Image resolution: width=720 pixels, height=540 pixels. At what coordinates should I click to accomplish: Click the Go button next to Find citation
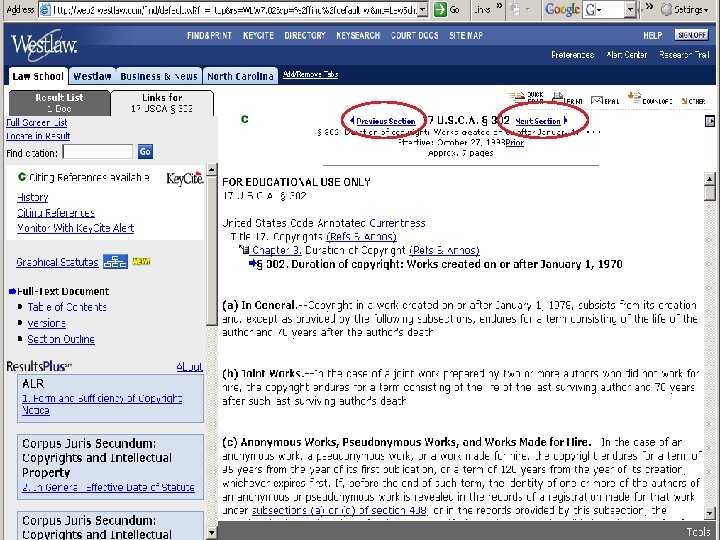(x=145, y=152)
